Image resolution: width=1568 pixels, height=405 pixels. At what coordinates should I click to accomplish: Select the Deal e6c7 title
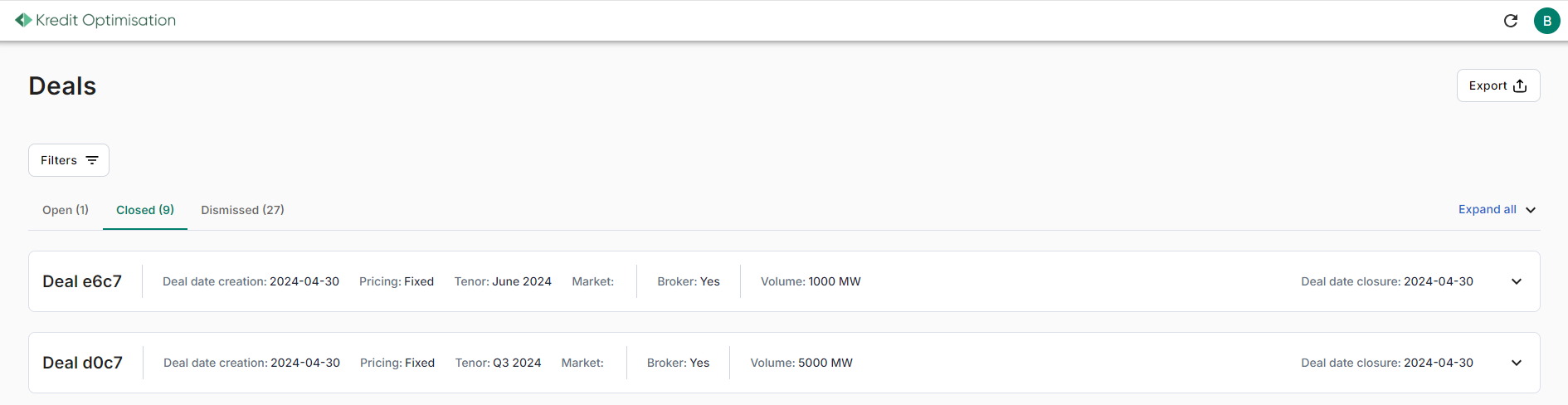[x=82, y=281]
